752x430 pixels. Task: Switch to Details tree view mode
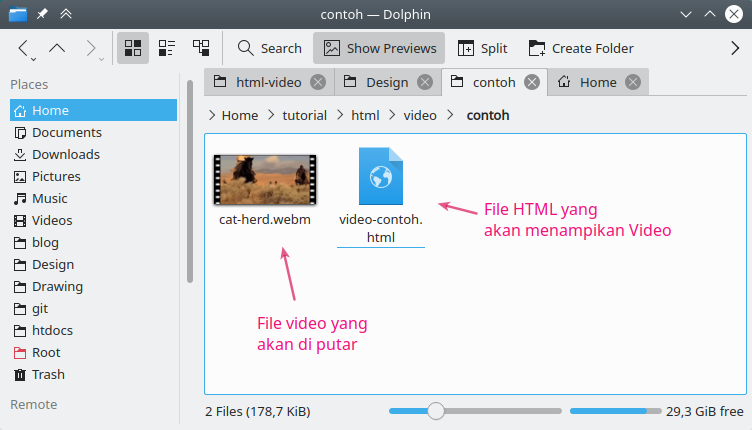[x=201, y=48]
